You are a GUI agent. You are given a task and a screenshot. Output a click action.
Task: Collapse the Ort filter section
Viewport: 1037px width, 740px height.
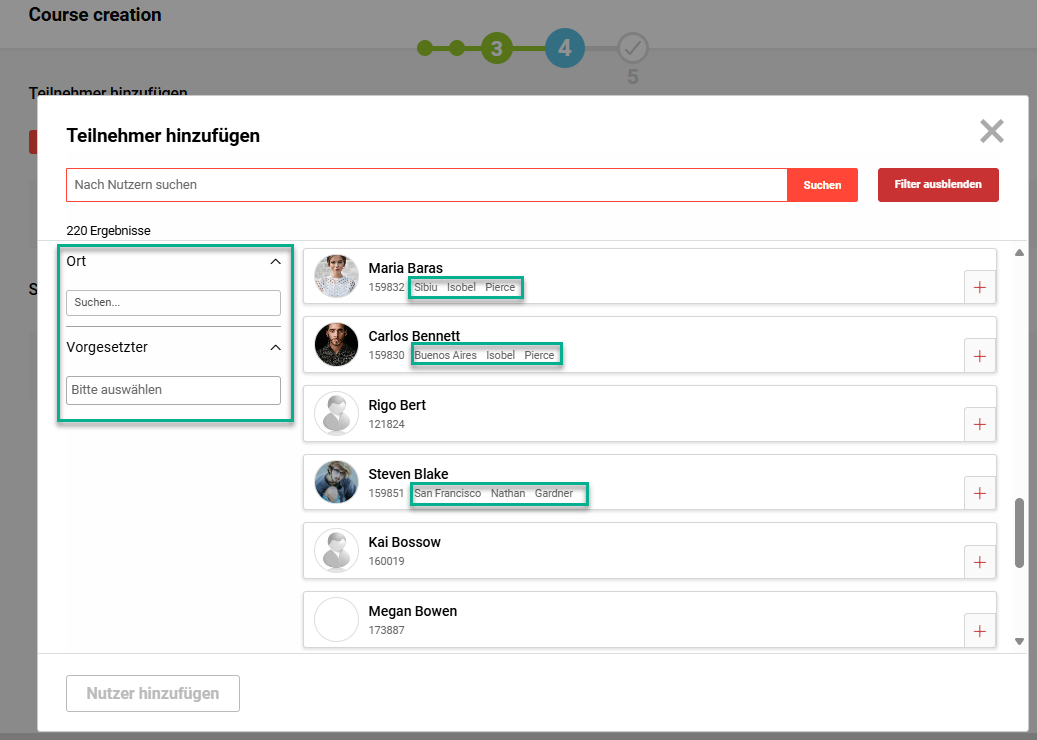pos(275,261)
